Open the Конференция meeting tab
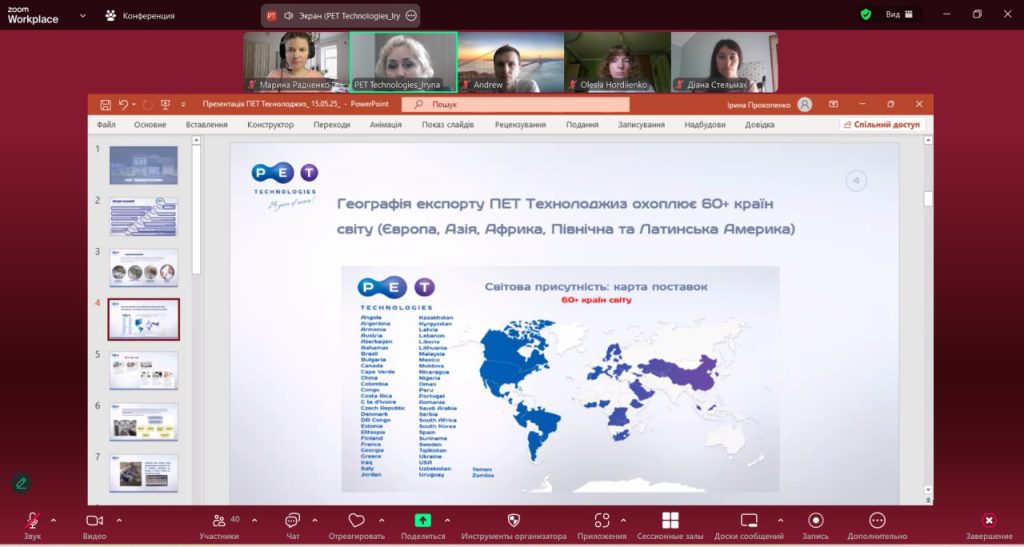Screen dimensions: 1024x547 [140, 16]
